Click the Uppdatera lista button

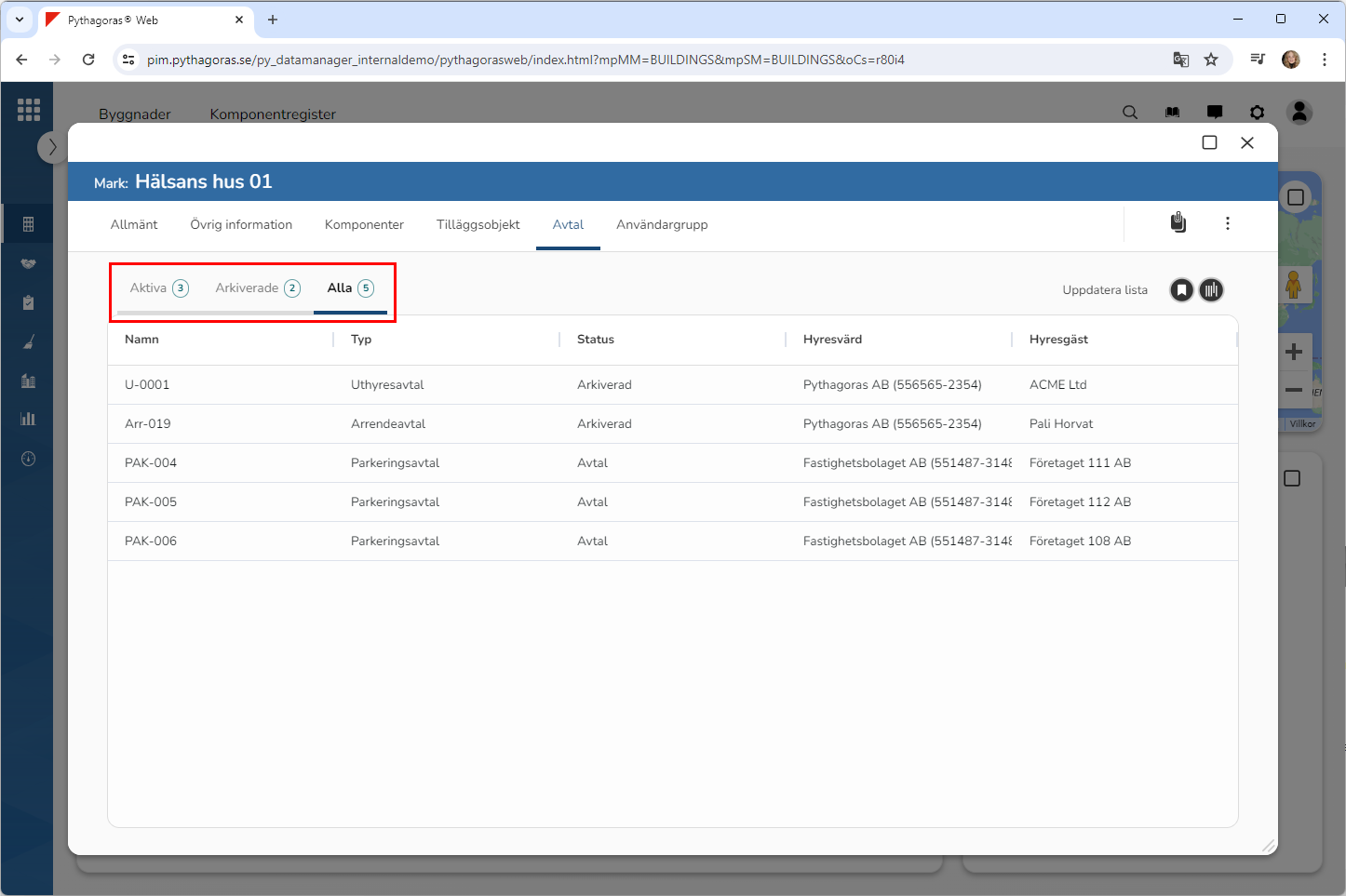coord(1104,290)
